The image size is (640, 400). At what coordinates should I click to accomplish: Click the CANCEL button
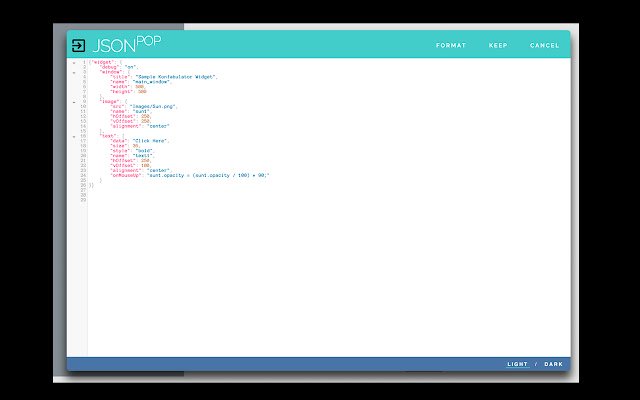(x=544, y=45)
